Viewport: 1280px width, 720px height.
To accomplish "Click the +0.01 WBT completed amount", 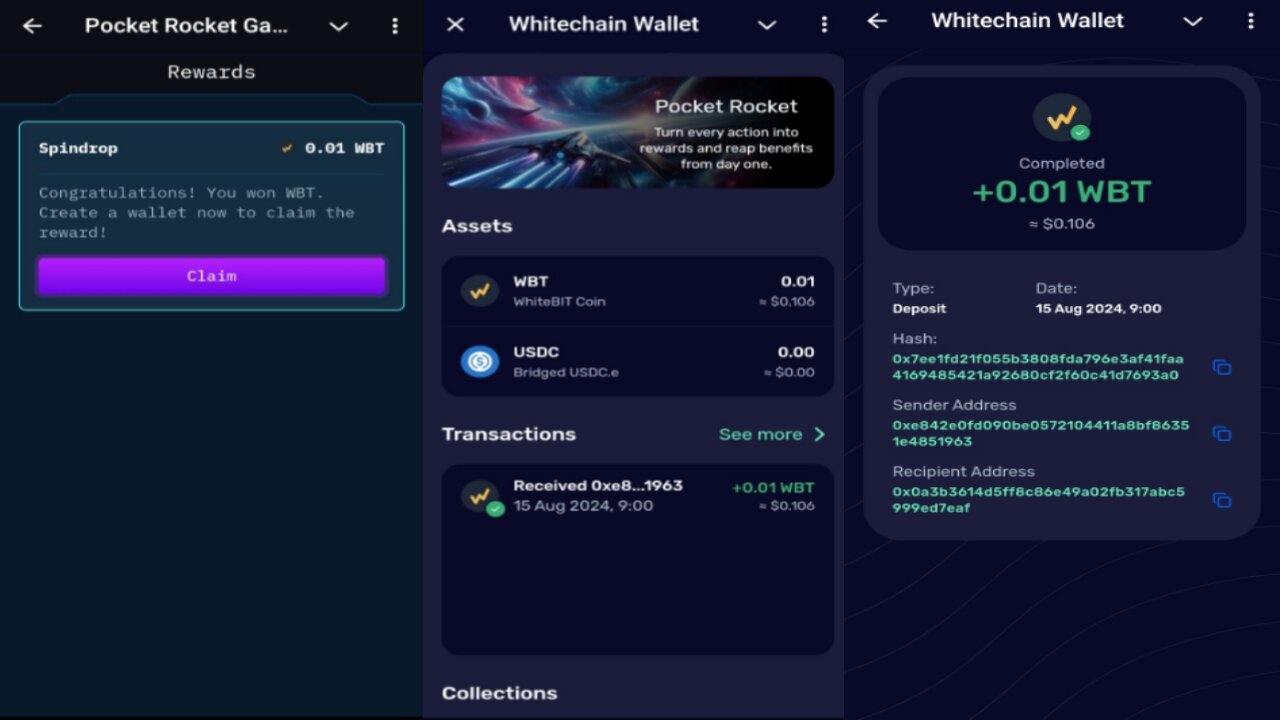I will click(x=1062, y=191).
